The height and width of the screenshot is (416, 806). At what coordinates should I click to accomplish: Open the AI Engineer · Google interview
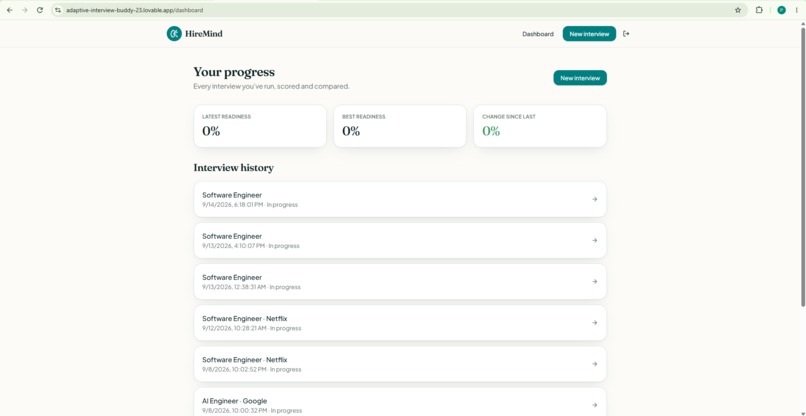[400, 402]
